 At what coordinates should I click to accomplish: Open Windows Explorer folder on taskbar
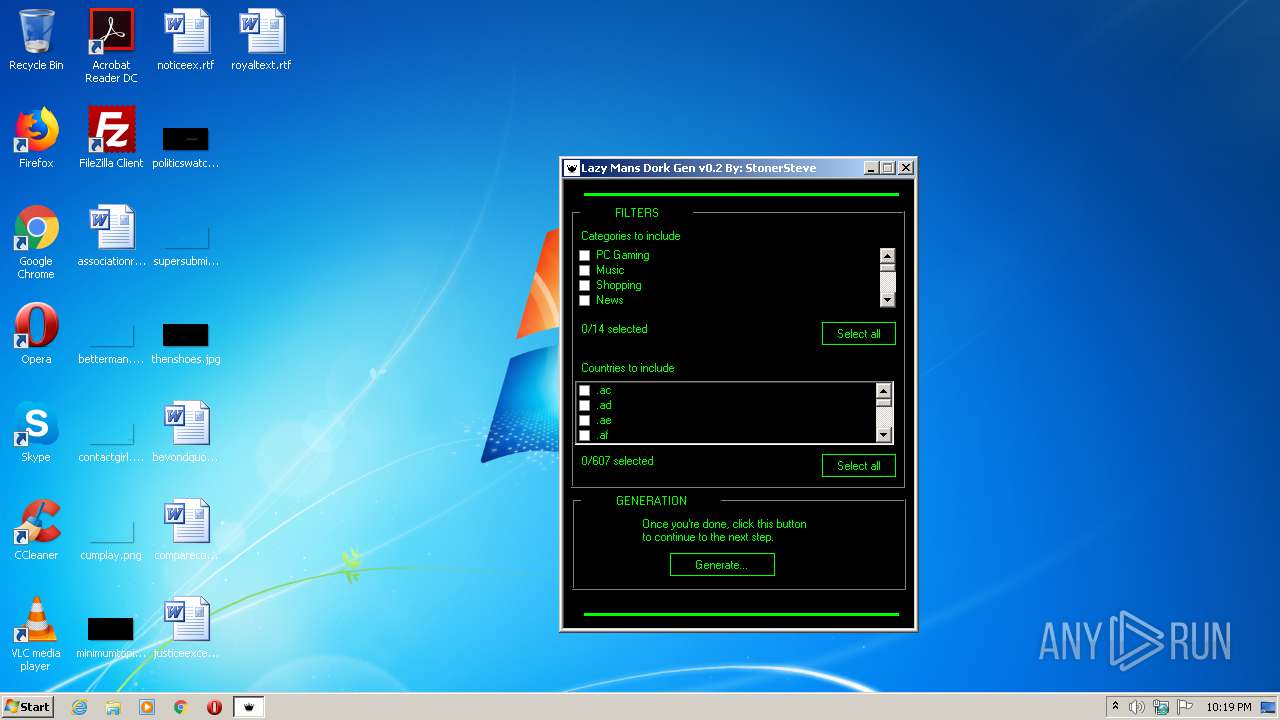tap(113, 707)
